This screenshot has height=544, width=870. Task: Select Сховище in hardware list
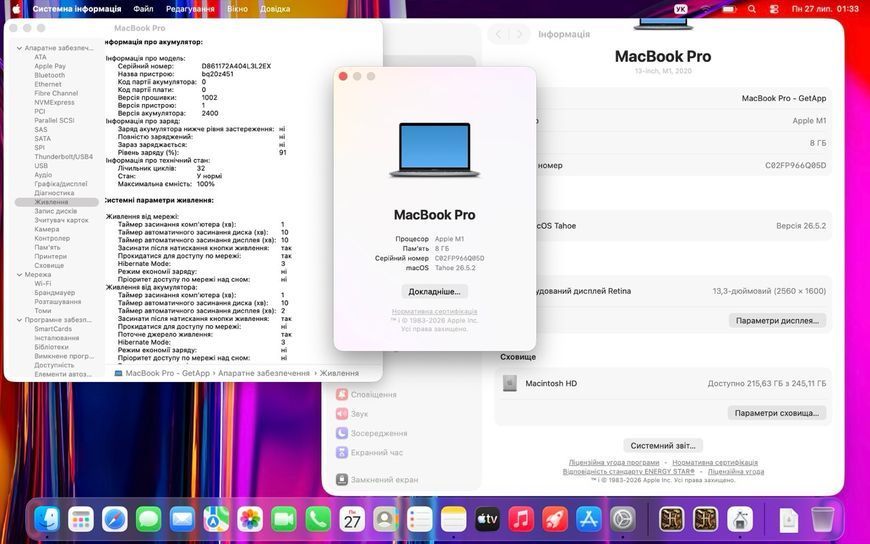[49, 265]
